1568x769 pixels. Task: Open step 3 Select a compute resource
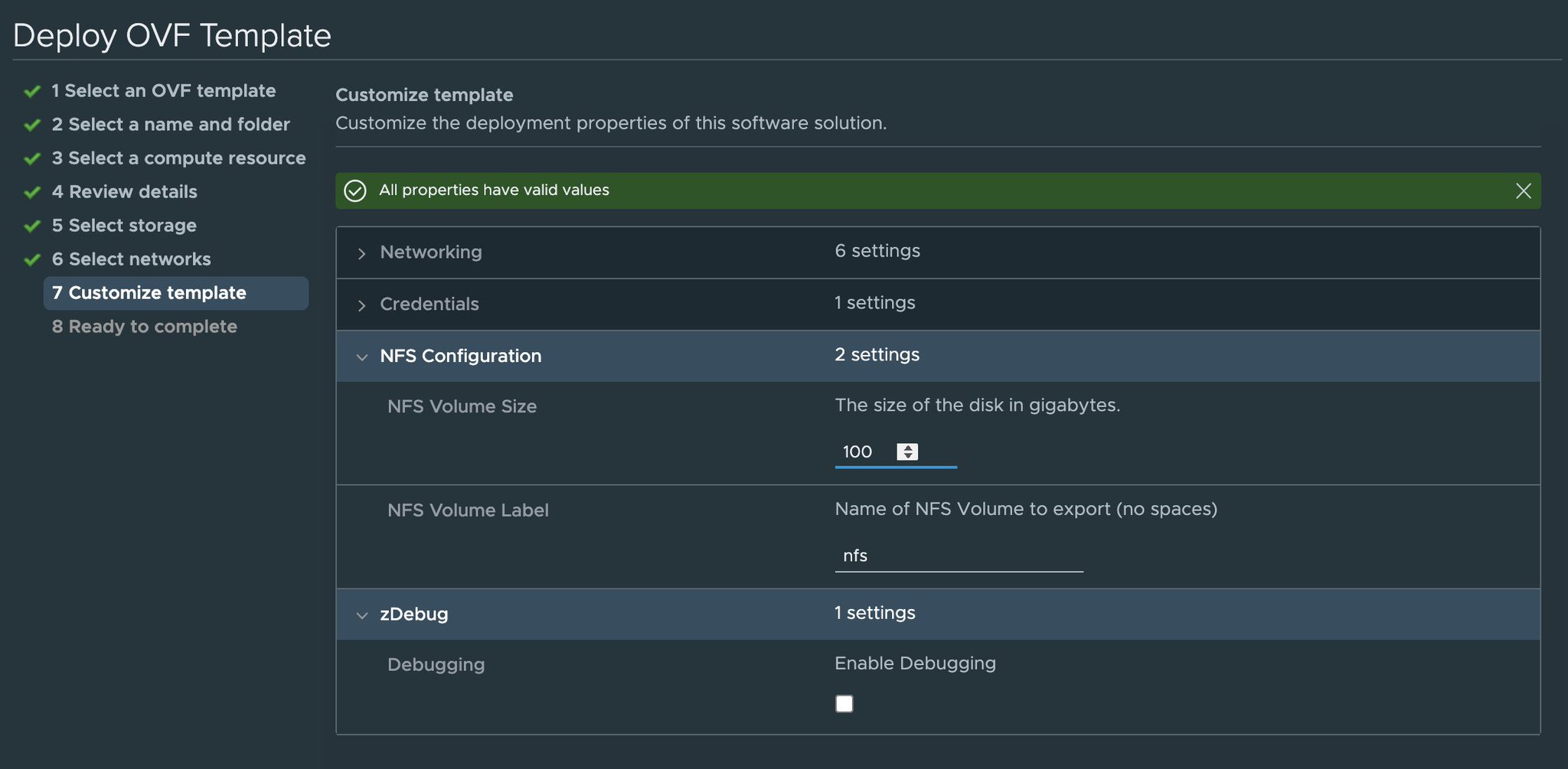tap(178, 158)
